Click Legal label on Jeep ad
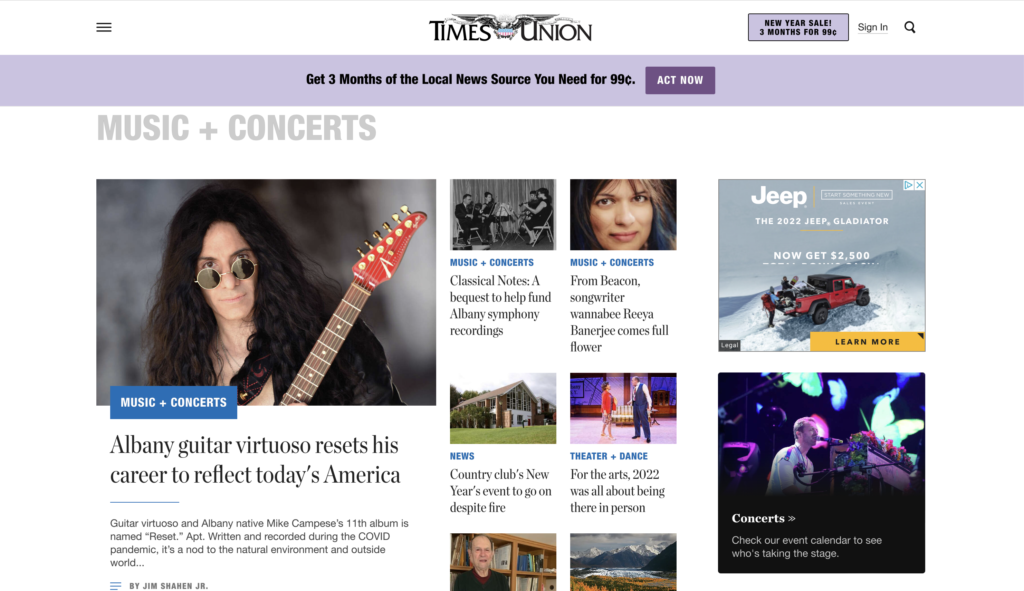Viewport: 1024px width, 591px height. (729, 345)
